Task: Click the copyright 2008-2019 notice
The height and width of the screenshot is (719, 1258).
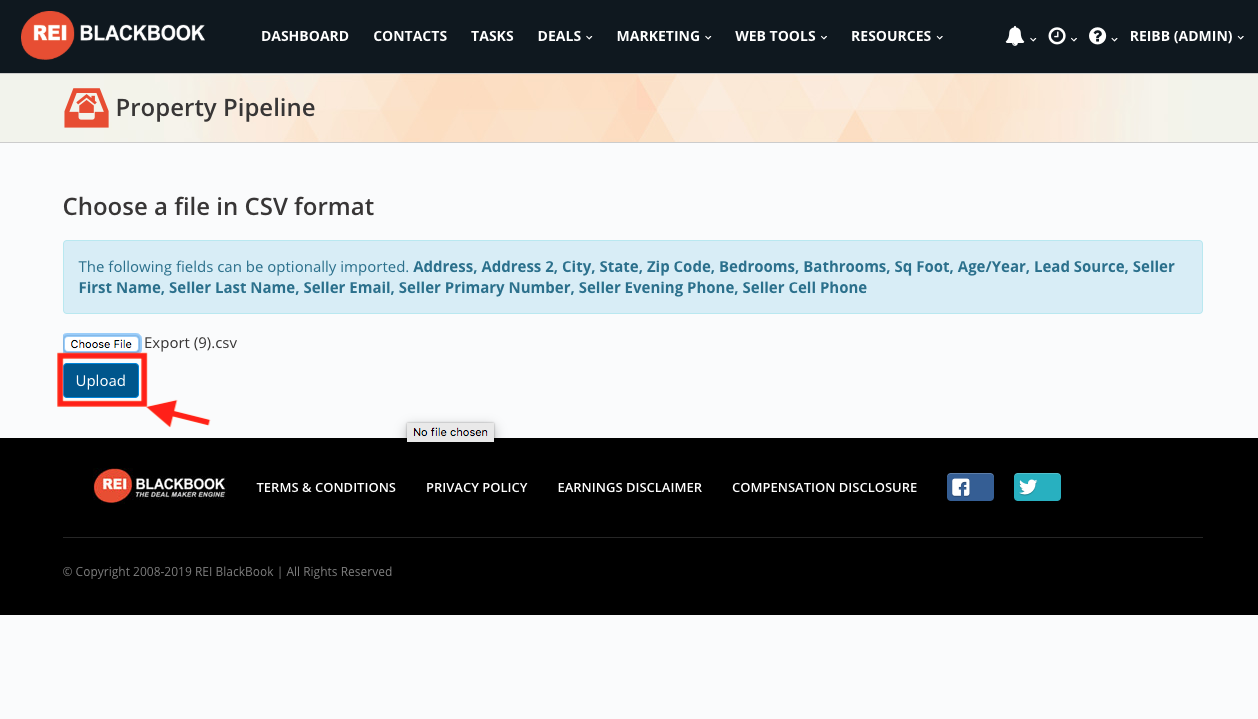Action: click(227, 572)
